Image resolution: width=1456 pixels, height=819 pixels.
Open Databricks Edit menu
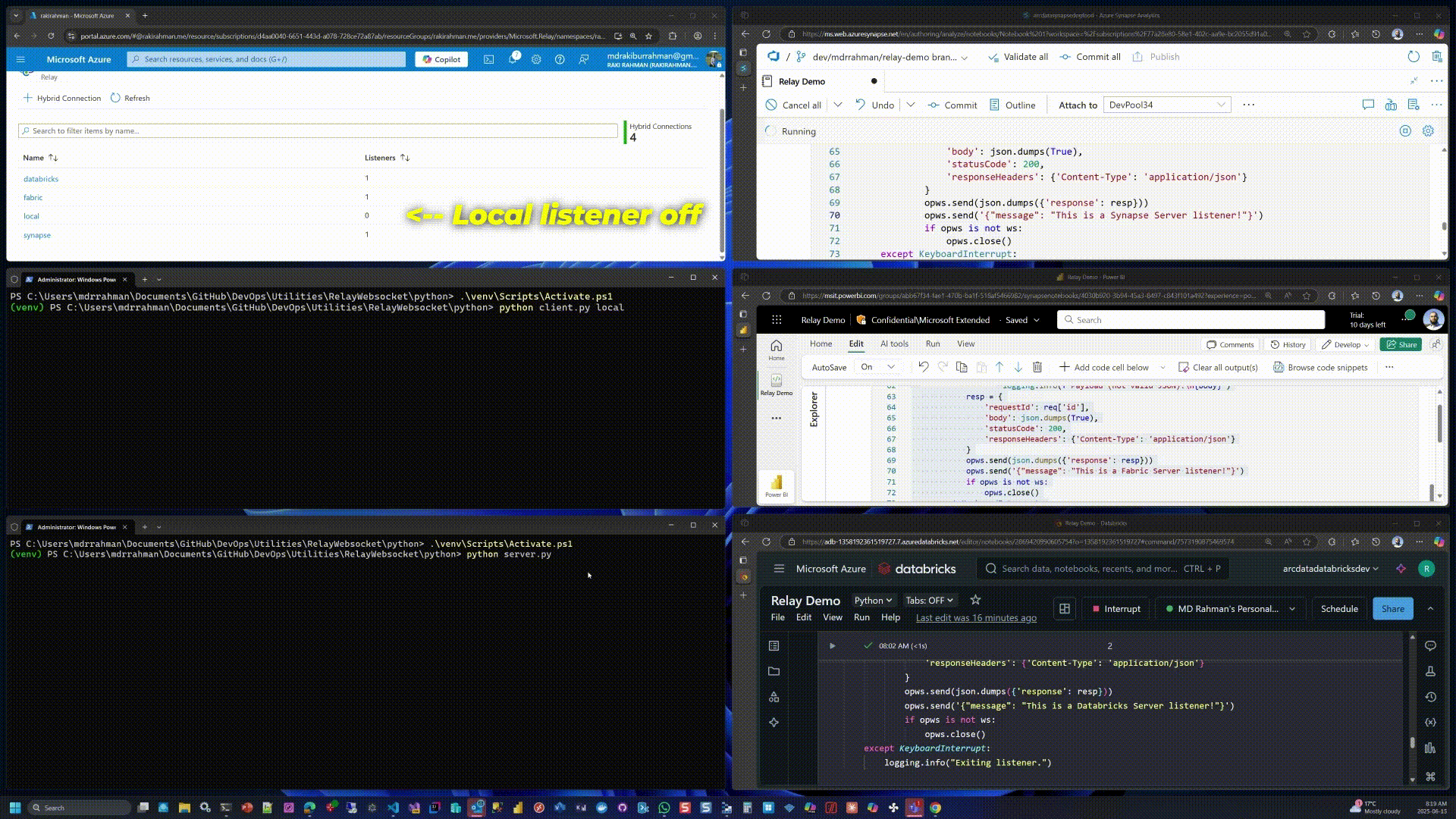click(804, 618)
